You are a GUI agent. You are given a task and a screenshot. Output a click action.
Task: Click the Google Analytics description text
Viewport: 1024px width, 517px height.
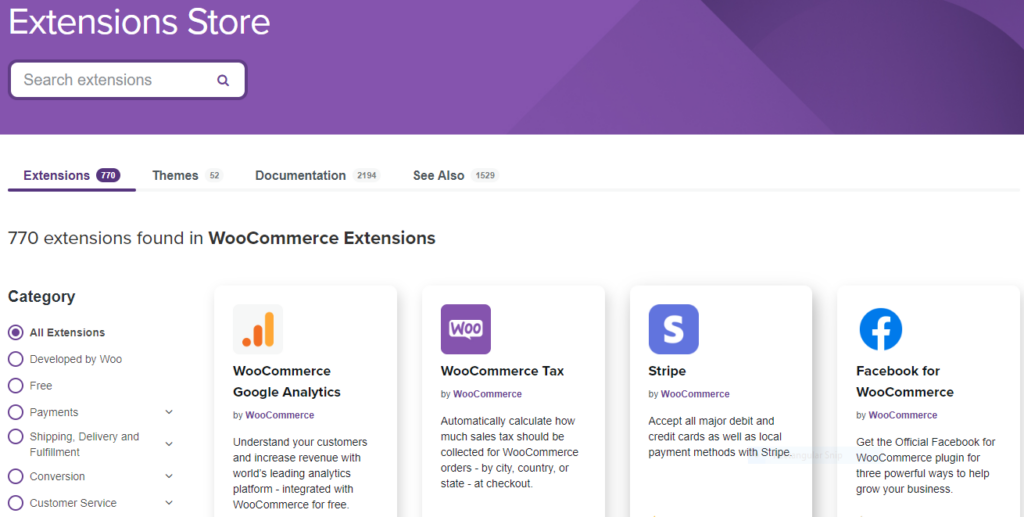[x=300, y=473]
